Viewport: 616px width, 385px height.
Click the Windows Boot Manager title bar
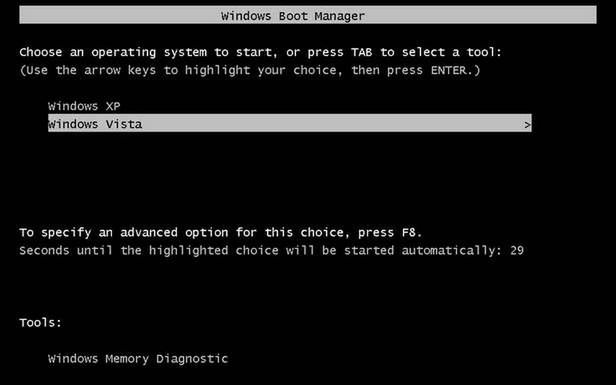click(x=308, y=15)
